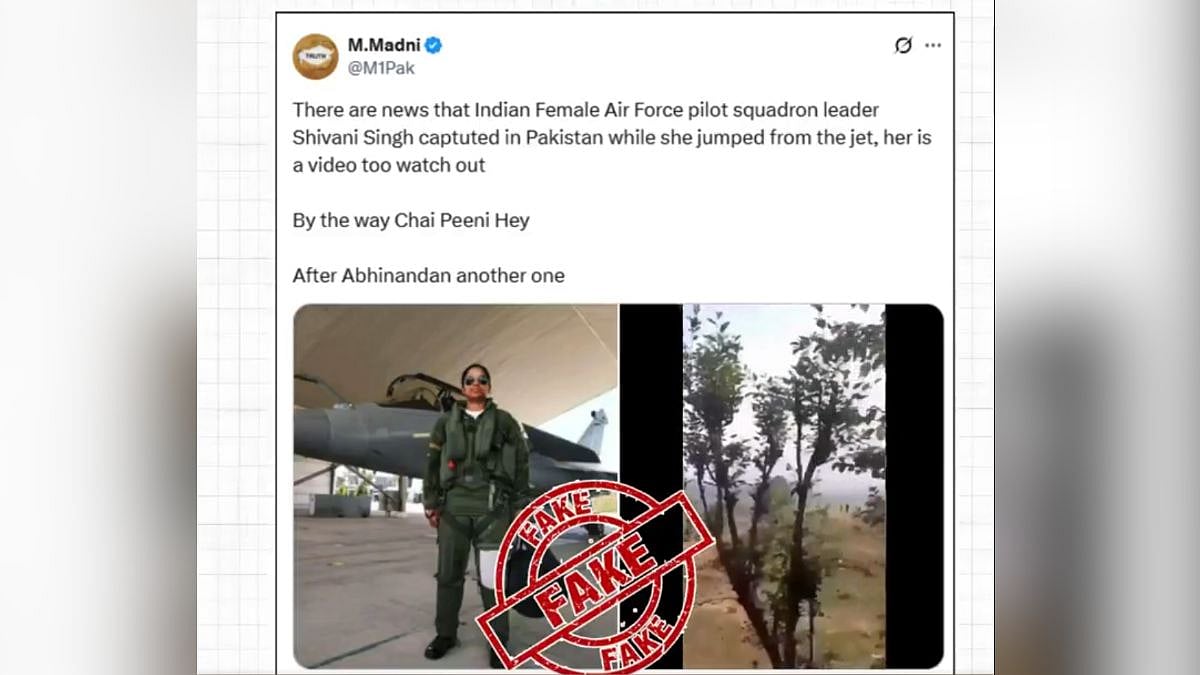Open the three-dot more options menu
This screenshot has width=1200, height=675.
pos(933,45)
